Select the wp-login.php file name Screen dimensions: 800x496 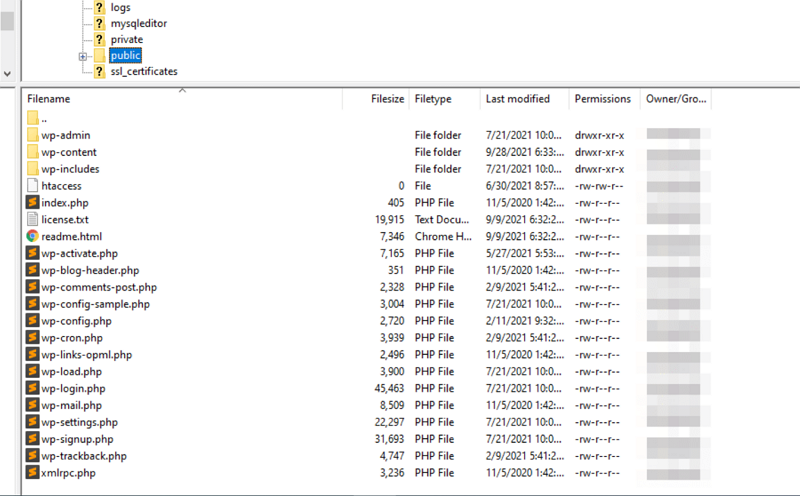pos(73,388)
